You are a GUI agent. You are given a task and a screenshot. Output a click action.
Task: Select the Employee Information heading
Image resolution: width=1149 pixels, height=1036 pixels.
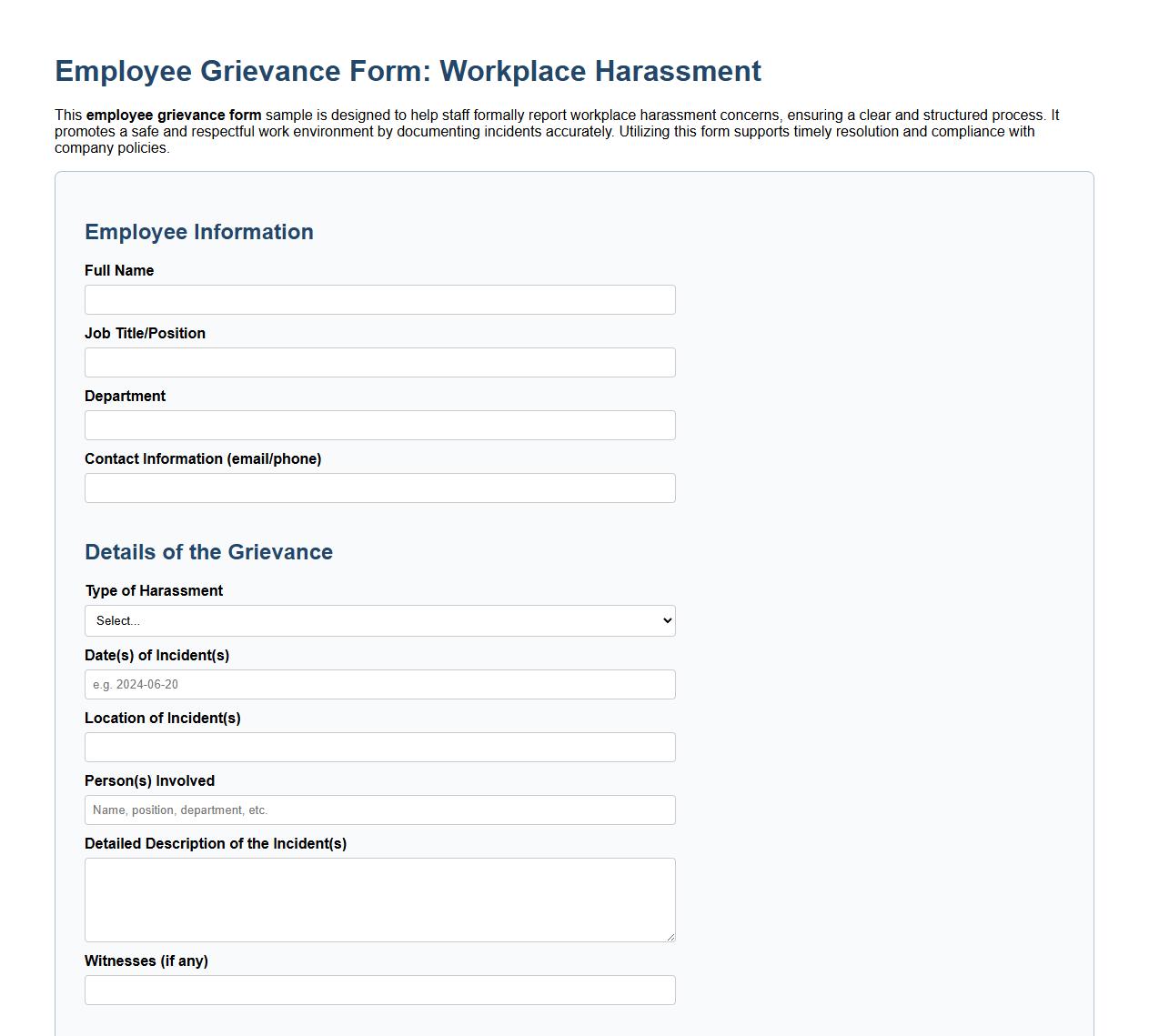click(199, 232)
